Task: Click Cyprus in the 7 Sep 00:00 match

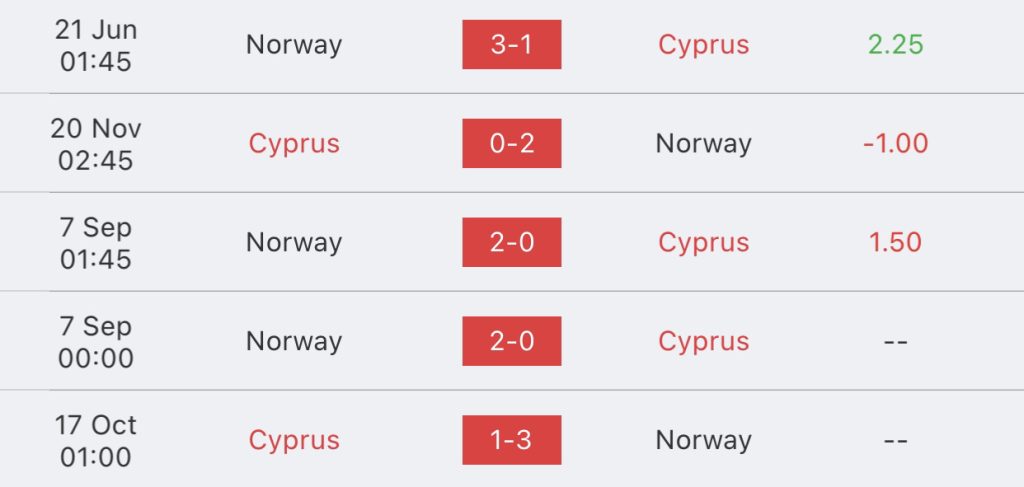Action: pos(703,342)
